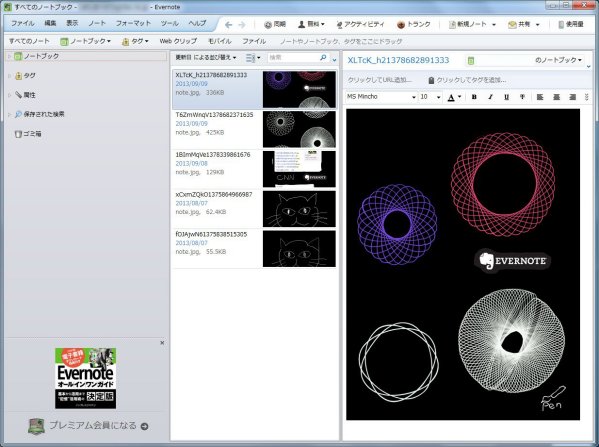
Task: Open the 共有 dropdown arrow
Action: tap(537, 25)
